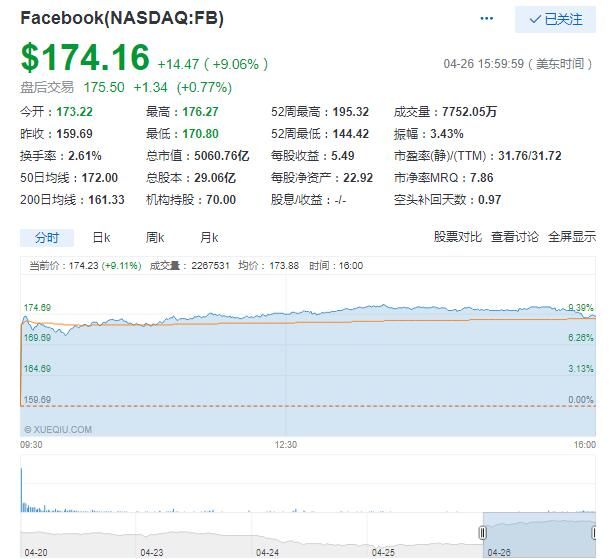The image size is (615, 559).
Task: Click the 04-26 selected range in navigator
Action: click(539, 535)
